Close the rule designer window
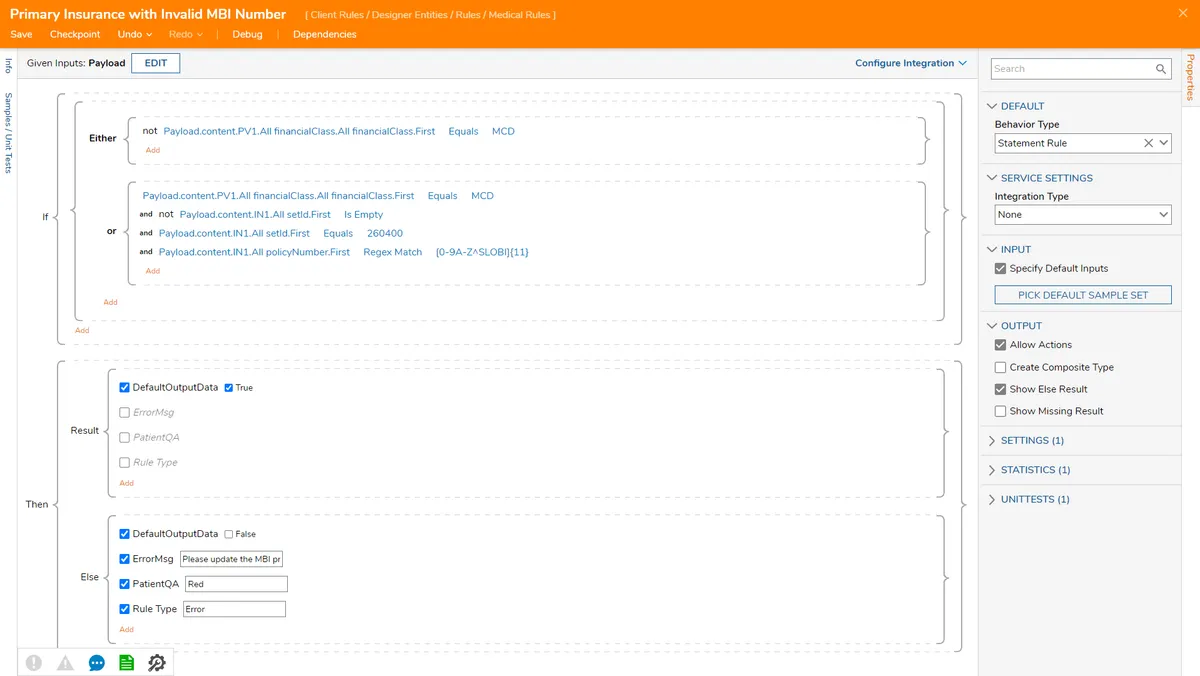Screen dimensions: 1200x676 click(1184, 12)
